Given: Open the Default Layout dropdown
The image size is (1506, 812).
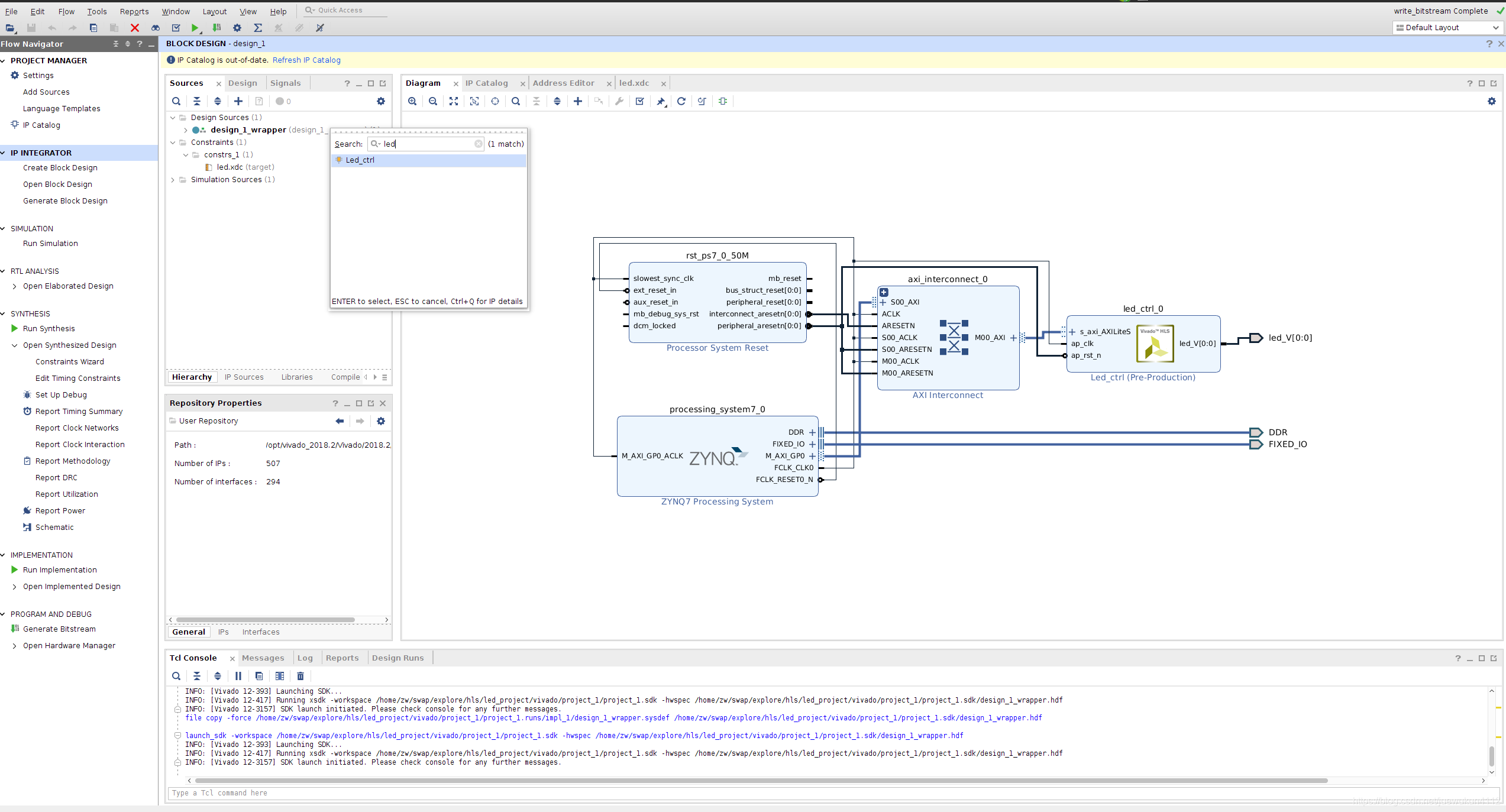Looking at the screenshot, I should tap(1448, 28).
